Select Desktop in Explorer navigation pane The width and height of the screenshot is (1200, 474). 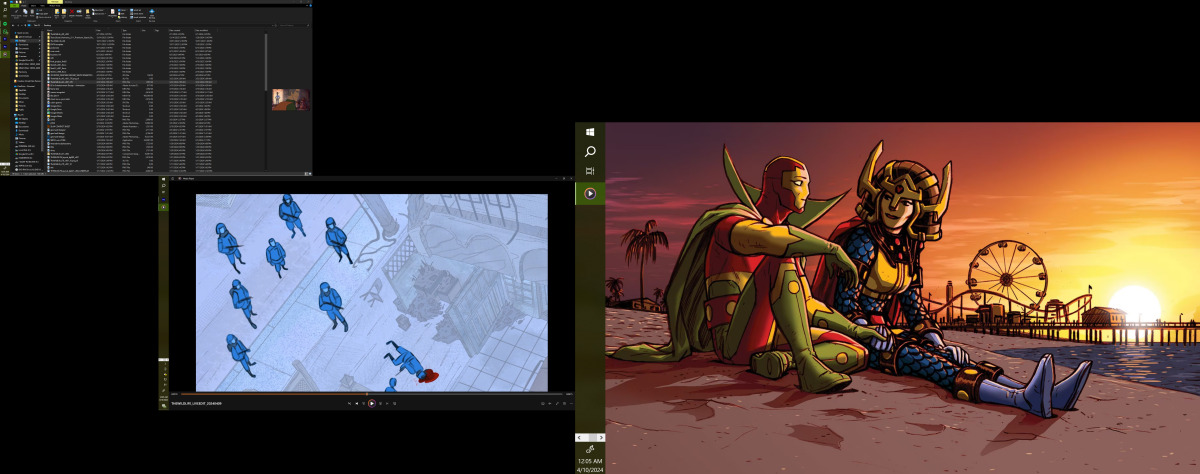coord(23,41)
